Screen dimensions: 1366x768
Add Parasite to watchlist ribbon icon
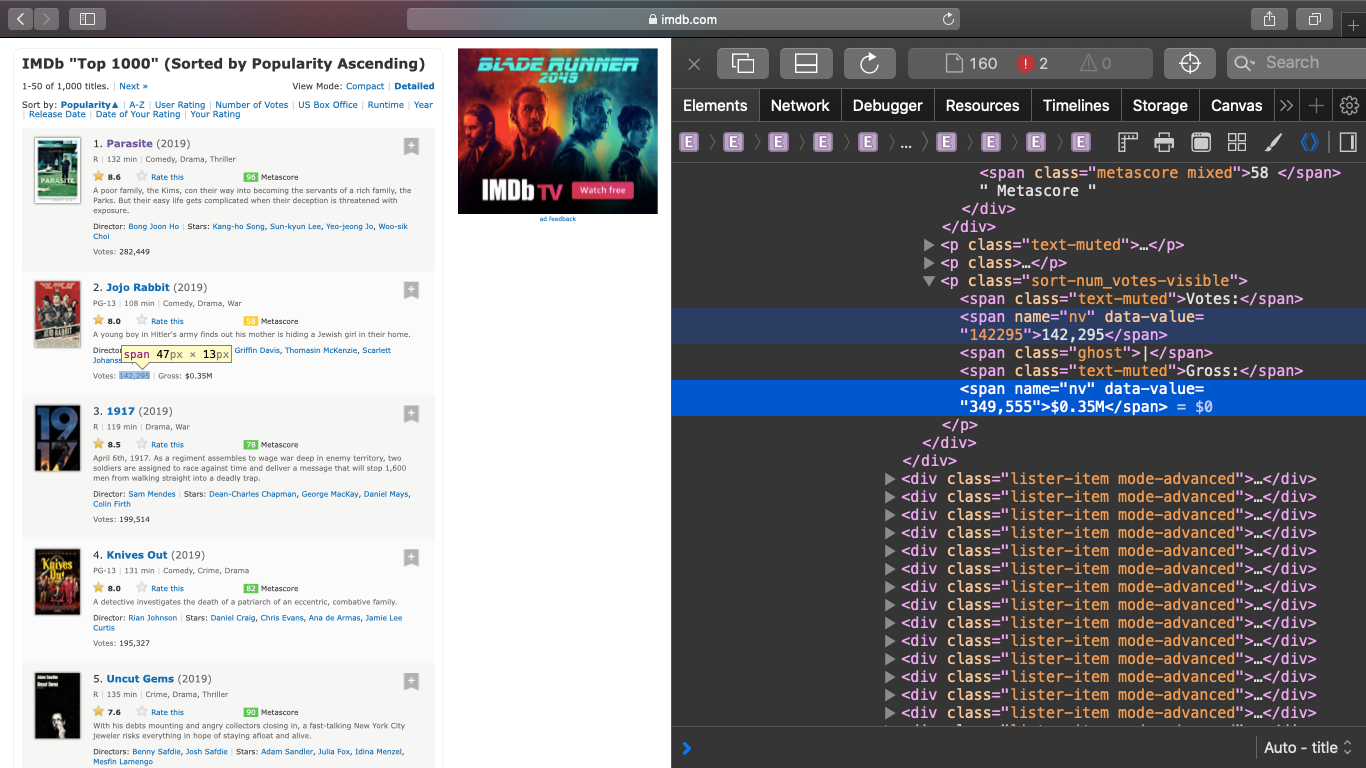coord(411,146)
